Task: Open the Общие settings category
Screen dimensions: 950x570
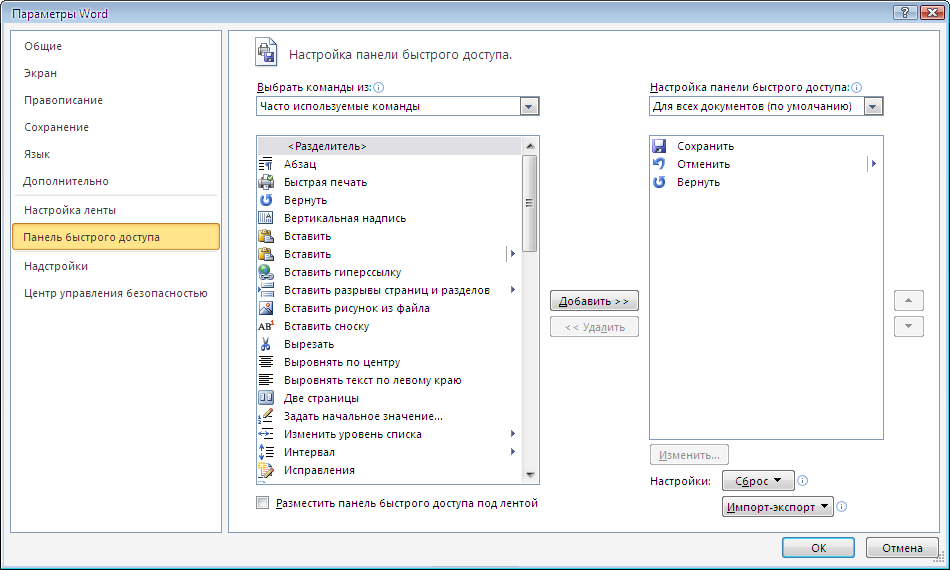Action: (x=42, y=46)
